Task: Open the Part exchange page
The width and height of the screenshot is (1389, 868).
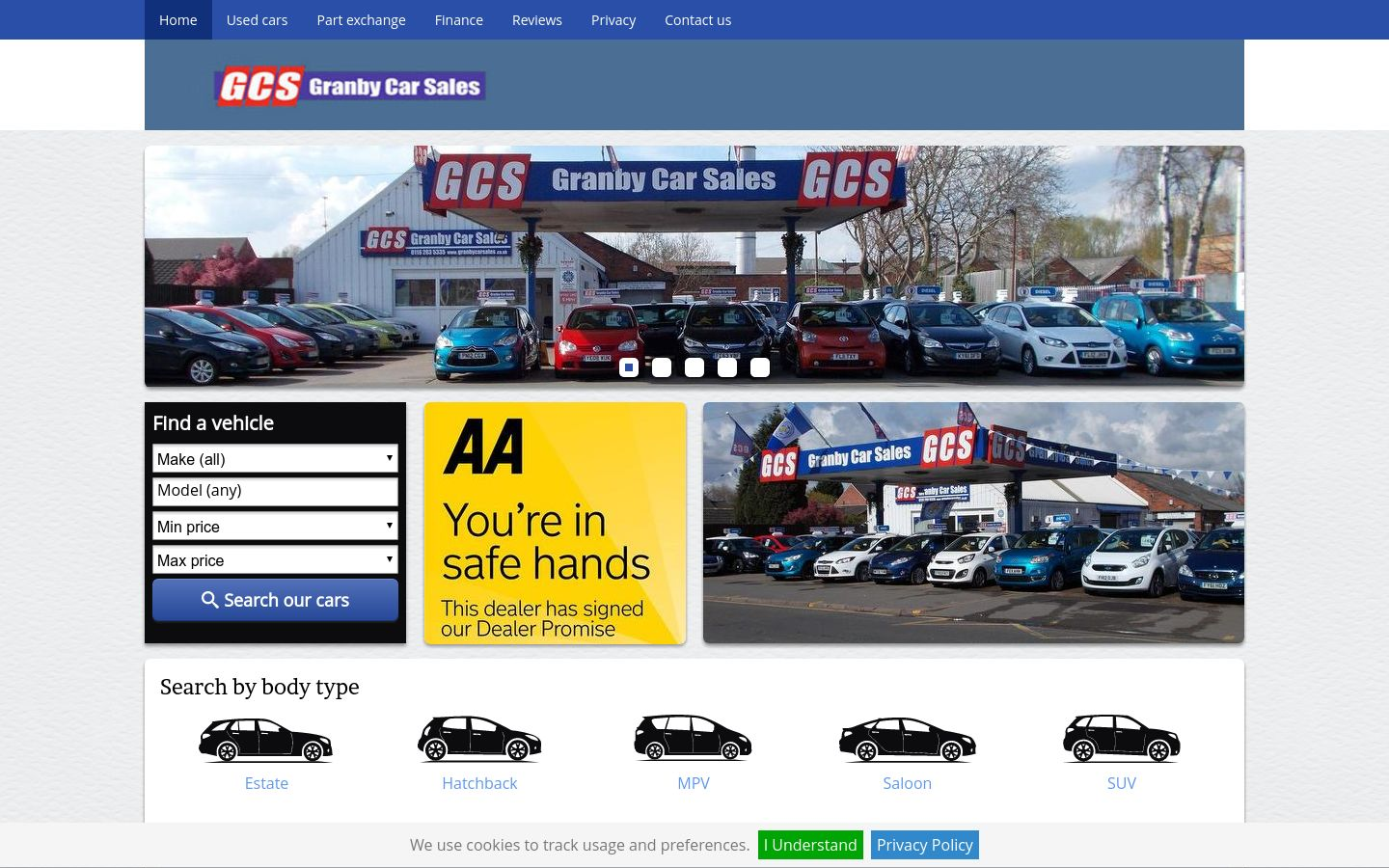Action: coord(361,19)
